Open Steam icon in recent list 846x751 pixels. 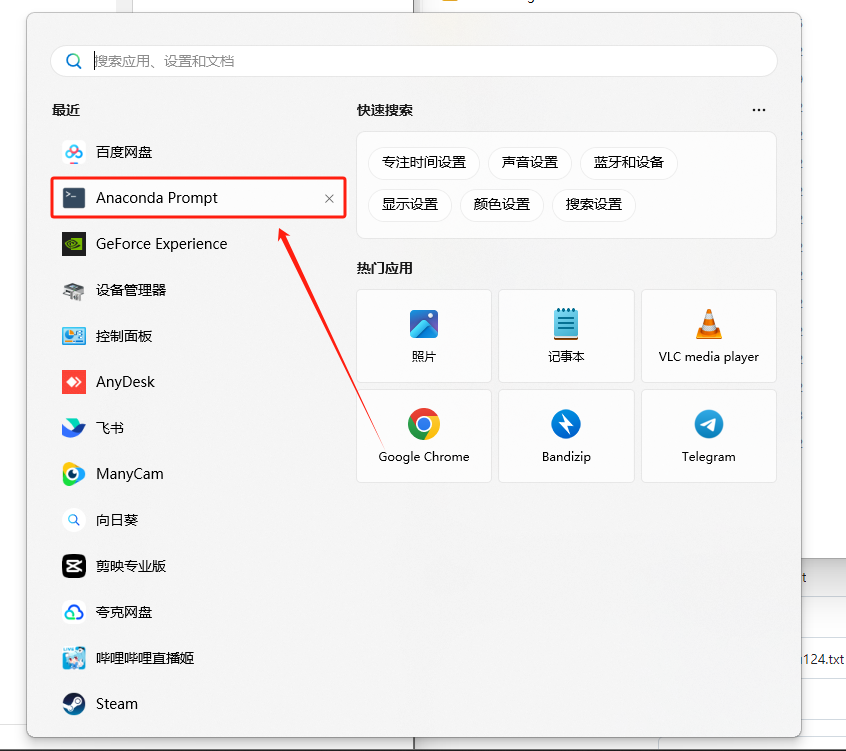pos(74,704)
